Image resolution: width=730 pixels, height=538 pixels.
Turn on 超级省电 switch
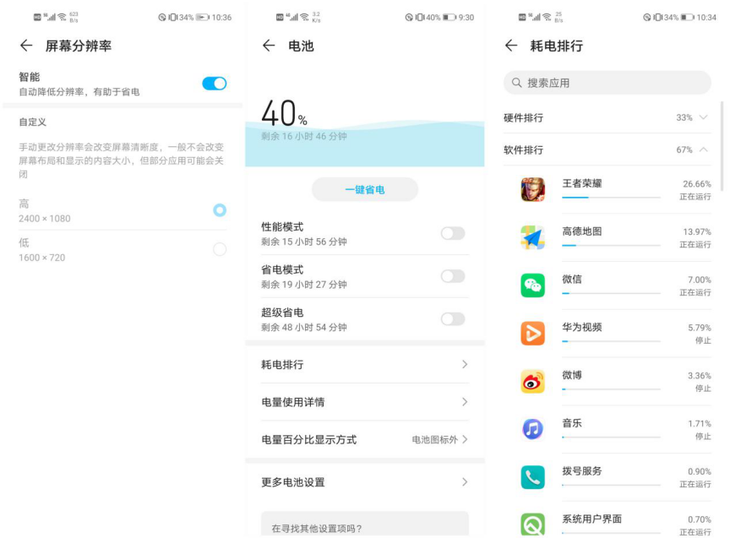coord(452,319)
